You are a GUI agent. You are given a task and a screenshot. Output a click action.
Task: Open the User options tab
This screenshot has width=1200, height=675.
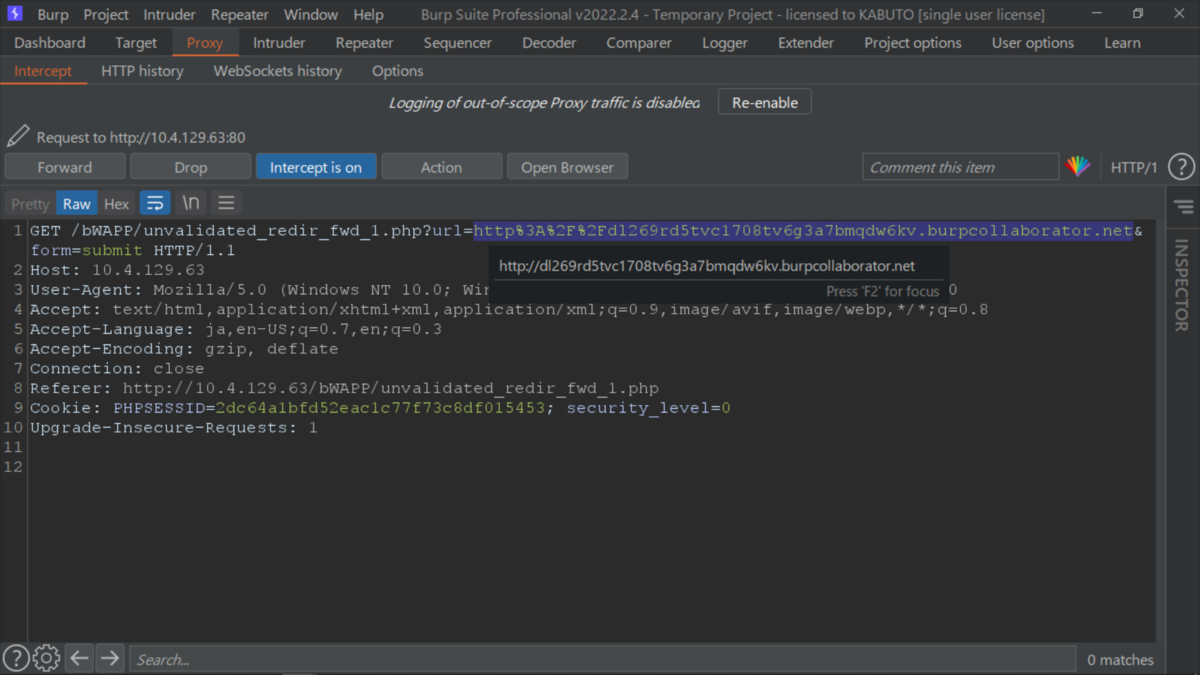coord(1033,43)
